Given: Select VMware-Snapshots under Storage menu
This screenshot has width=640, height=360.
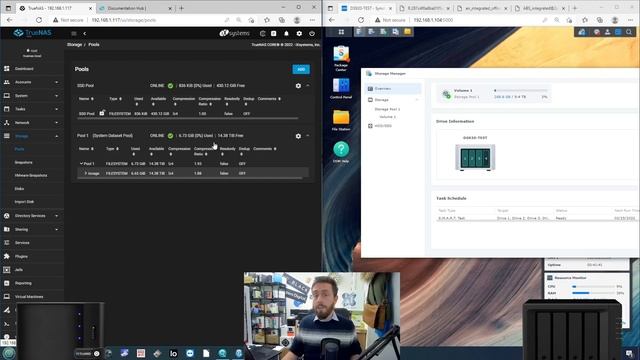Looking at the screenshot, I should click(x=31, y=176).
